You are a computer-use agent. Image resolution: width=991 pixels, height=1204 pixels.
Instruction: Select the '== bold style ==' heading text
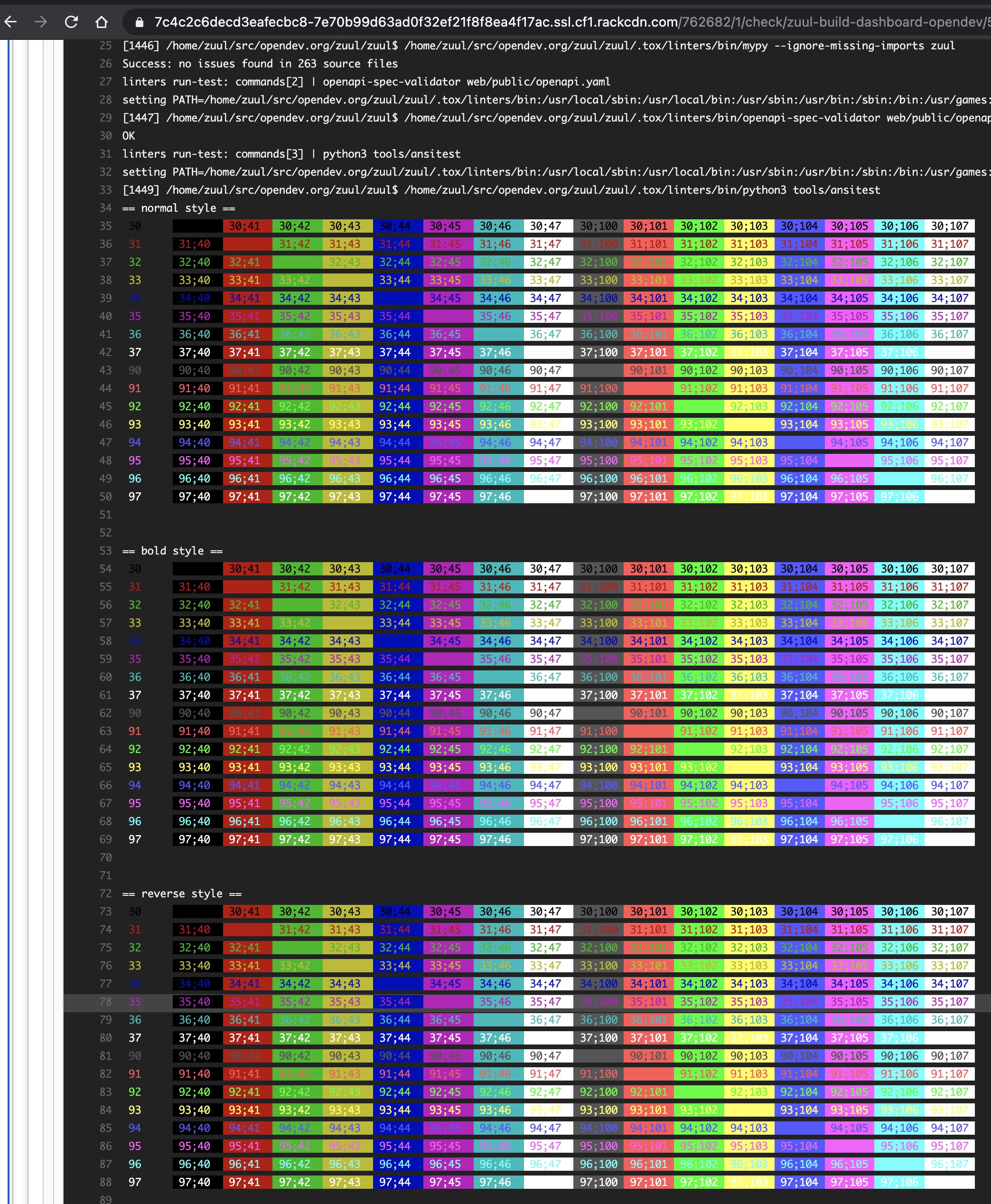click(x=171, y=551)
